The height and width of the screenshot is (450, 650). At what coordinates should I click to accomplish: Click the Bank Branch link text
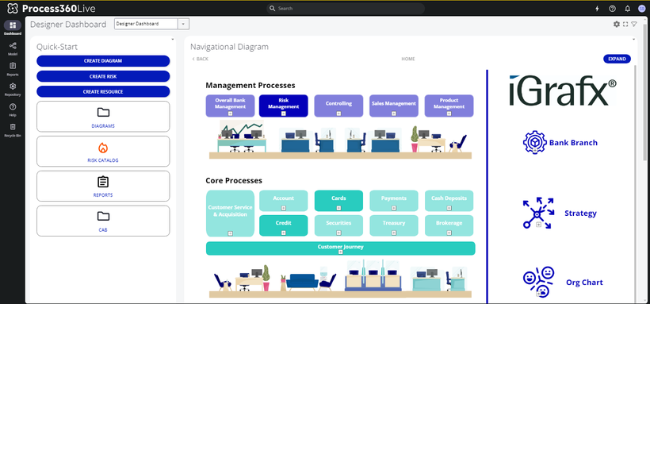[573, 143]
